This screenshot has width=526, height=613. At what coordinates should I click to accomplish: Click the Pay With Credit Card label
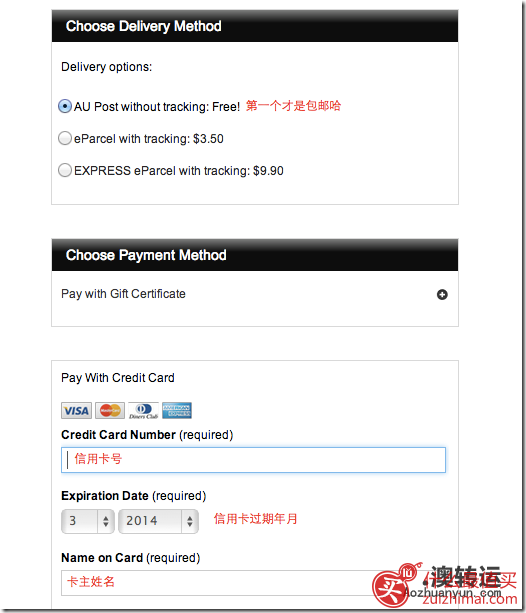coord(118,378)
